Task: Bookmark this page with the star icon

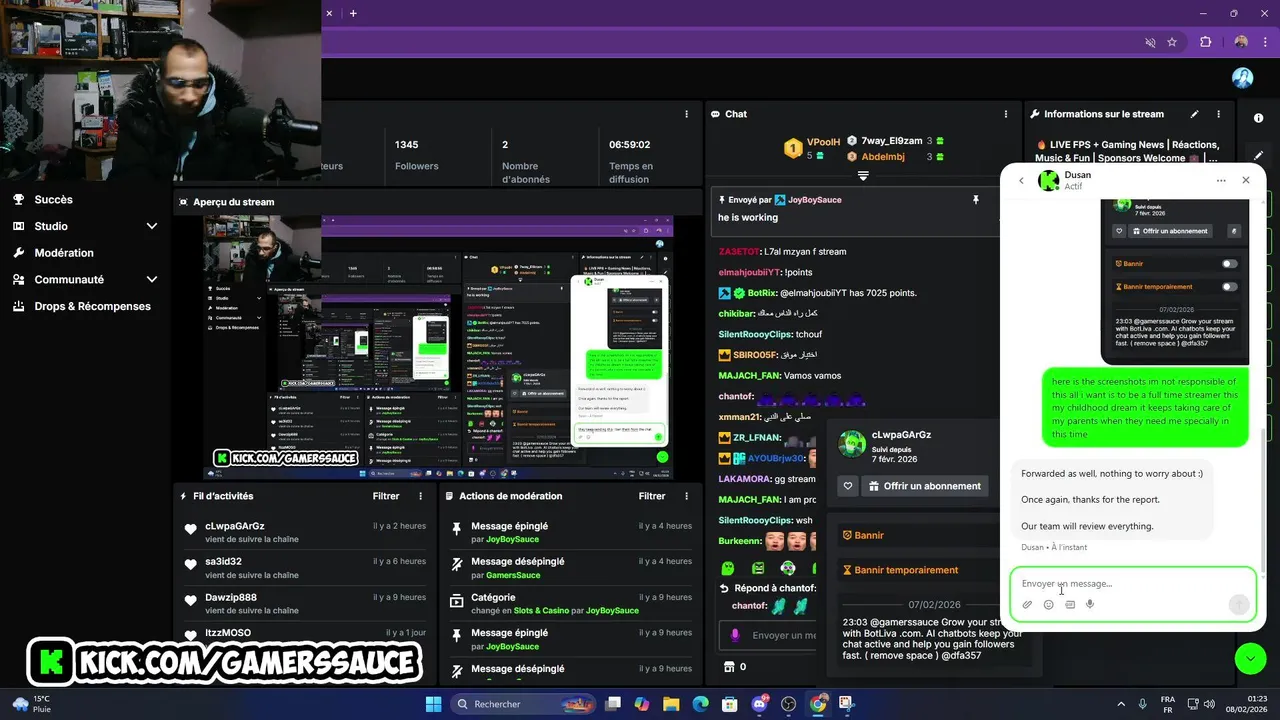Action: [1172, 42]
